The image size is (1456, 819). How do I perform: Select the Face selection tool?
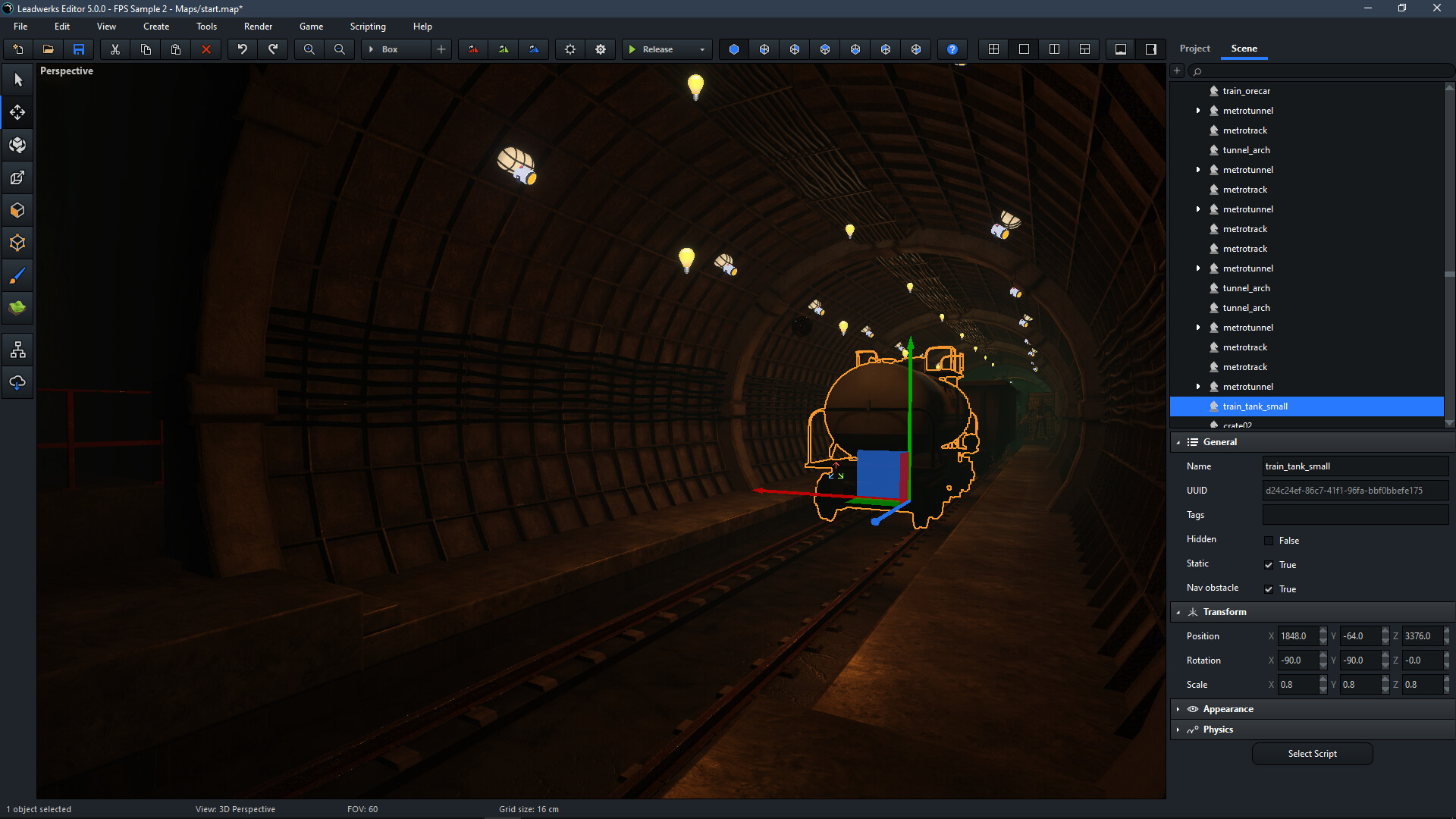tap(17, 209)
